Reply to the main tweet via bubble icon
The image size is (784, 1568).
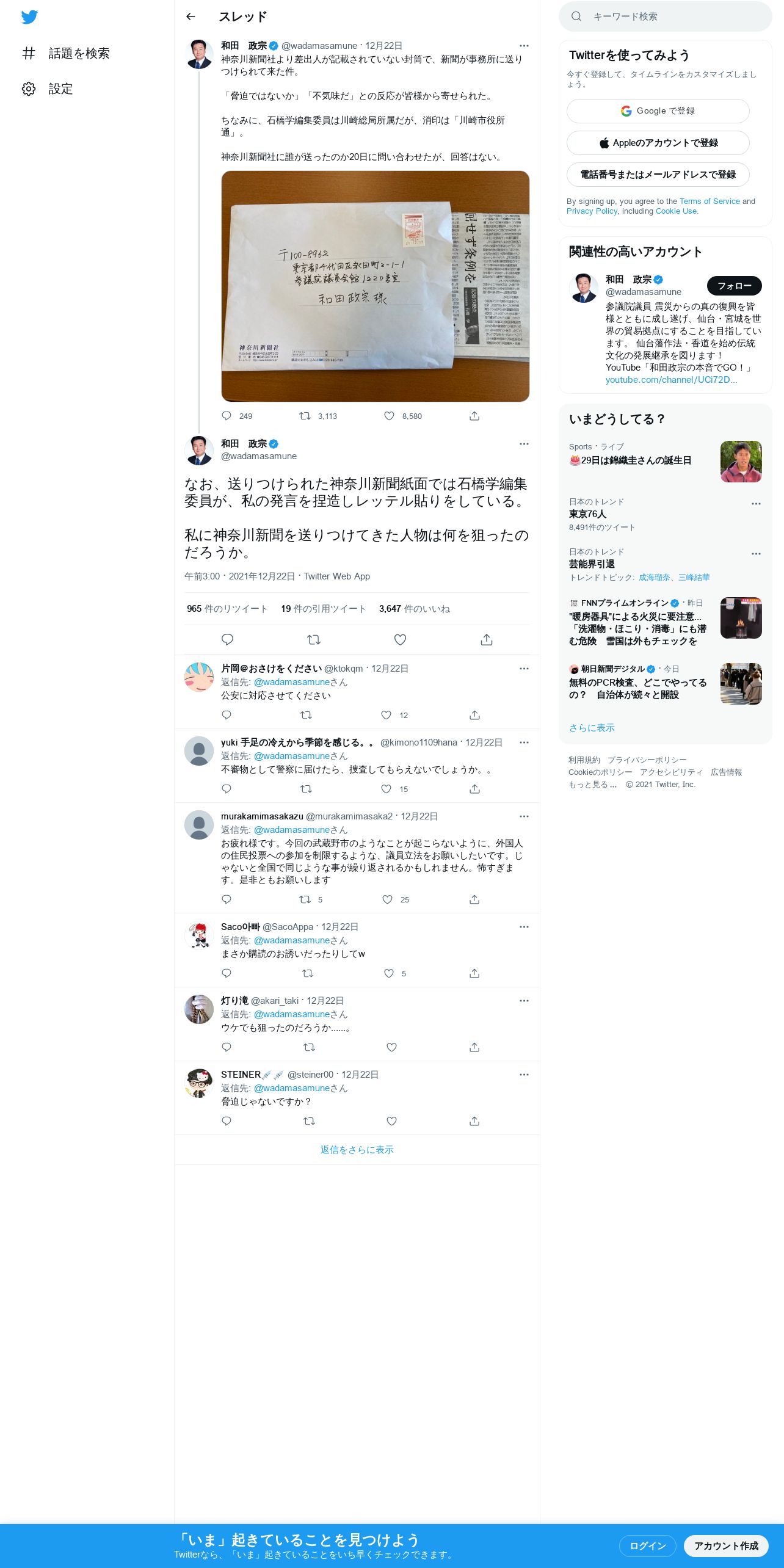point(227,639)
